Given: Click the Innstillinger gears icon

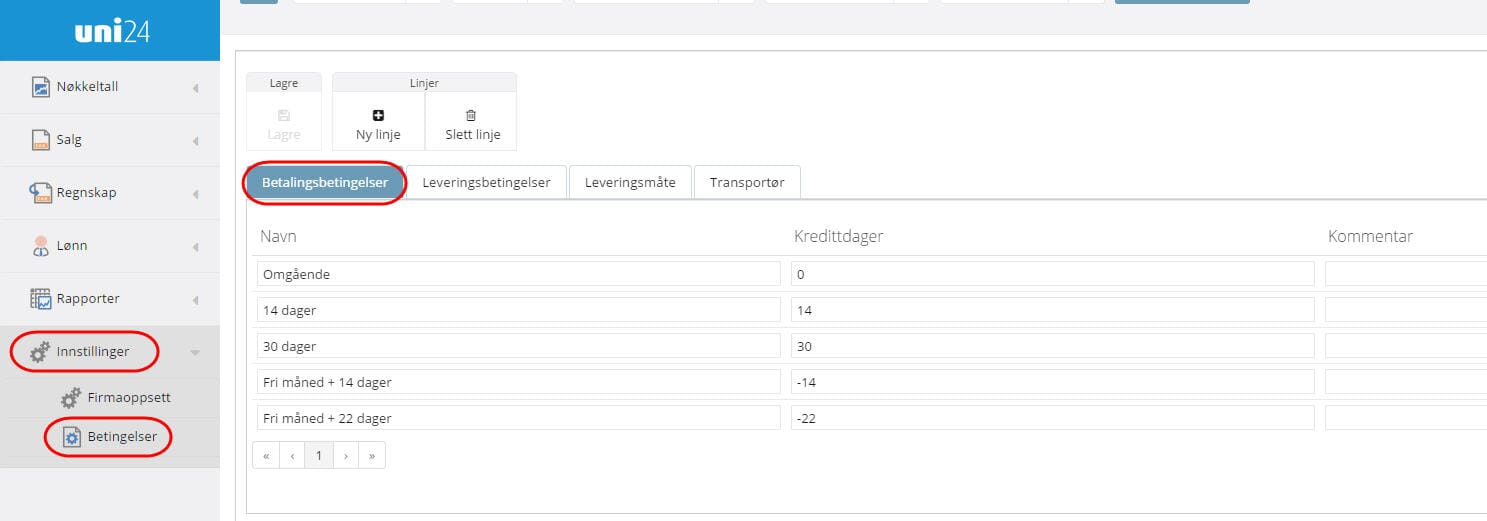Looking at the screenshot, I should (41, 352).
